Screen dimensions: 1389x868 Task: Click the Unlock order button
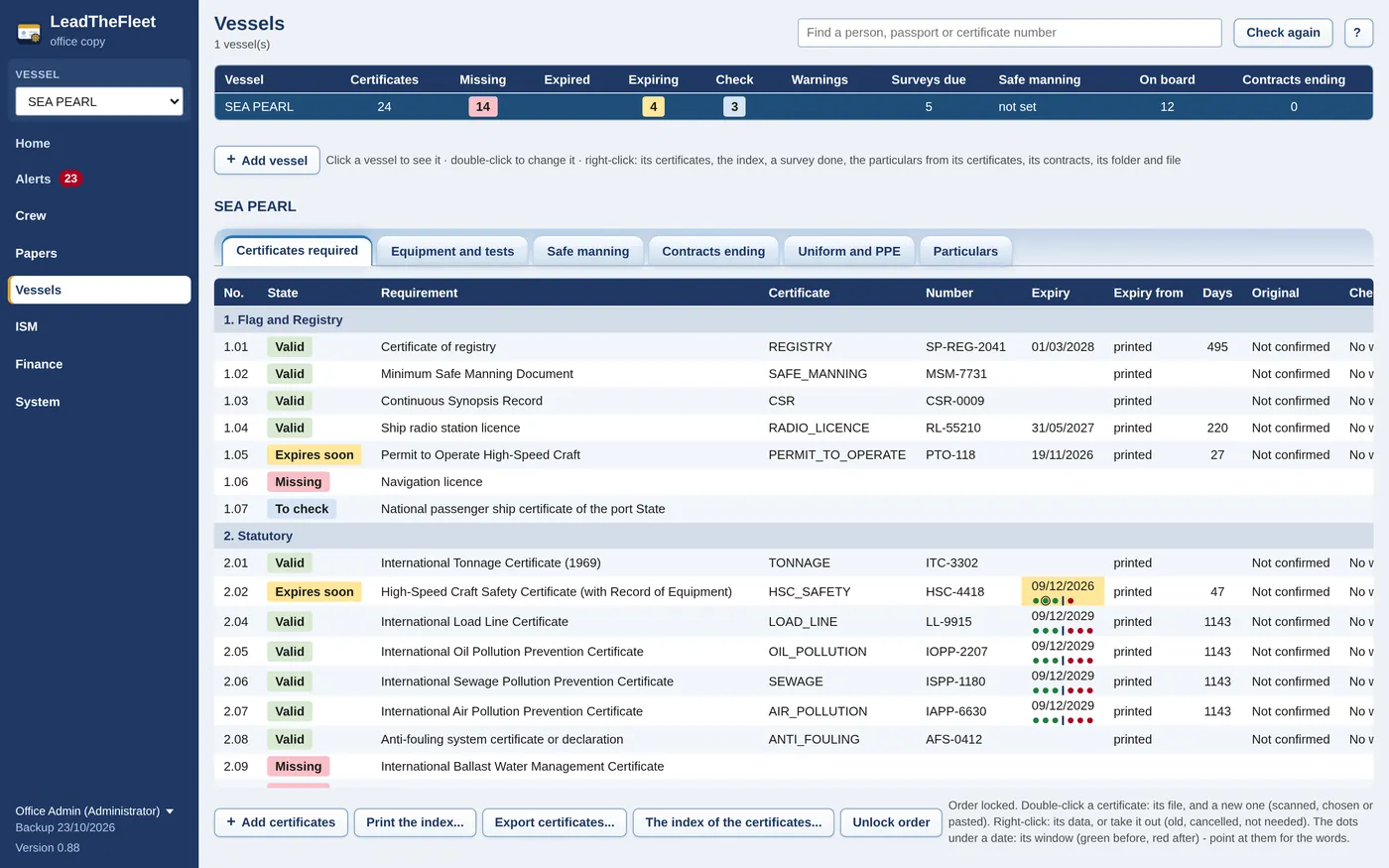coord(891,822)
